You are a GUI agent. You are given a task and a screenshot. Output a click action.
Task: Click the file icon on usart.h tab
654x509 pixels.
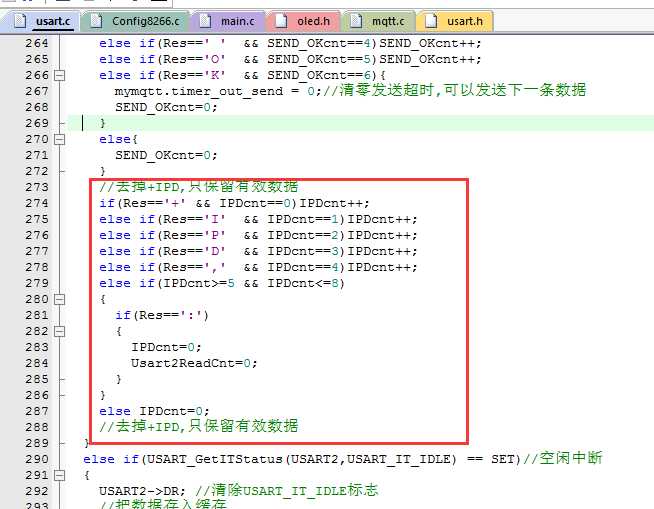pos(431,21)
